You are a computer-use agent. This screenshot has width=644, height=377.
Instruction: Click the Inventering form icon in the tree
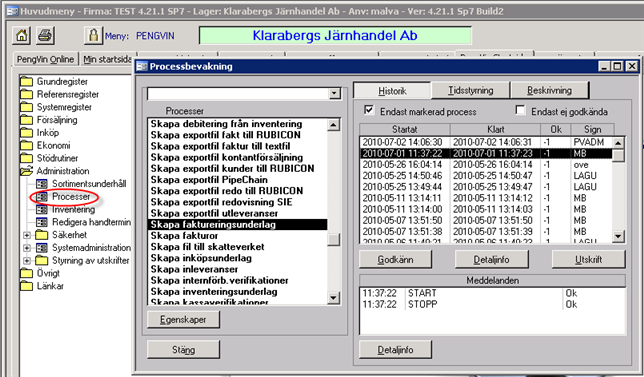pos(42,209)
